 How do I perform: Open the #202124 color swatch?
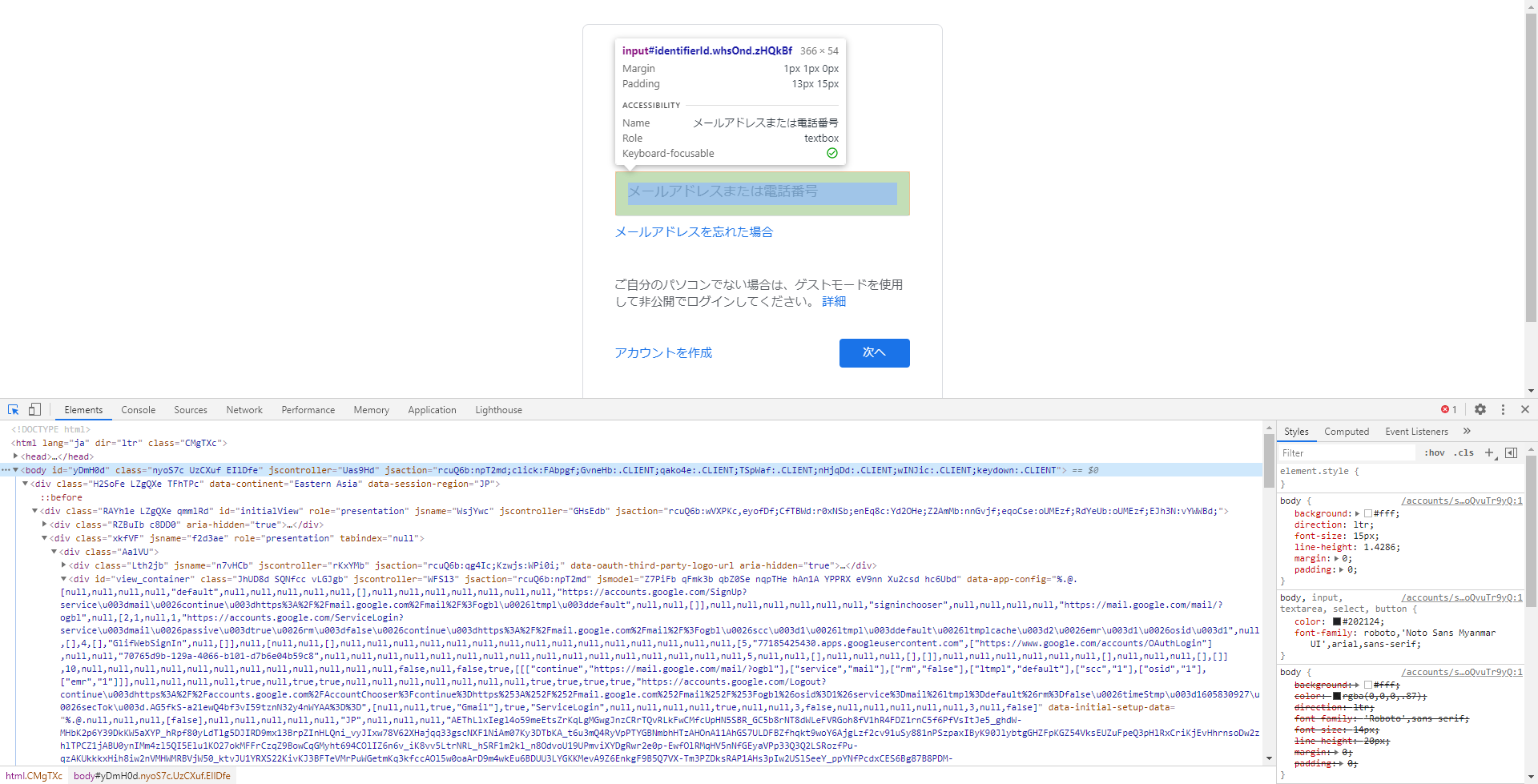pyautogui.click(x=1337, y=621)
